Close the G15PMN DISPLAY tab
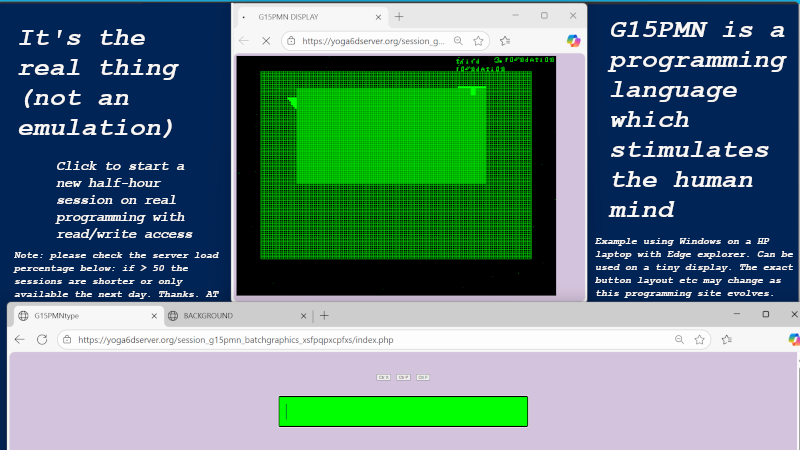 click(x=376, y=17)
